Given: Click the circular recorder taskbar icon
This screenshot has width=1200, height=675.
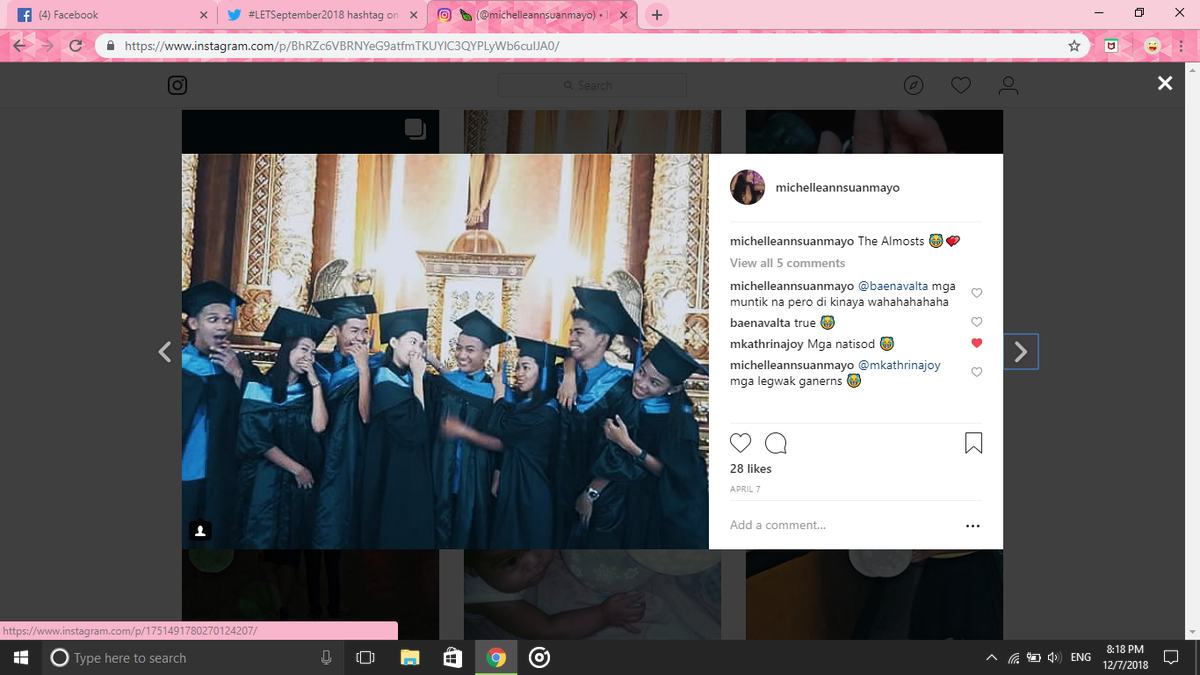Looking at the screenshot, I should tap(539, 658).
